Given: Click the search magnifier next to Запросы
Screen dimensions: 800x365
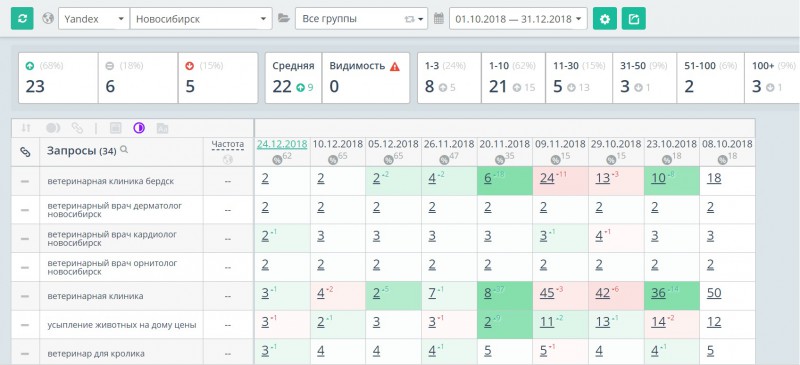Looking at the screenshot, I should pos(123,150).
